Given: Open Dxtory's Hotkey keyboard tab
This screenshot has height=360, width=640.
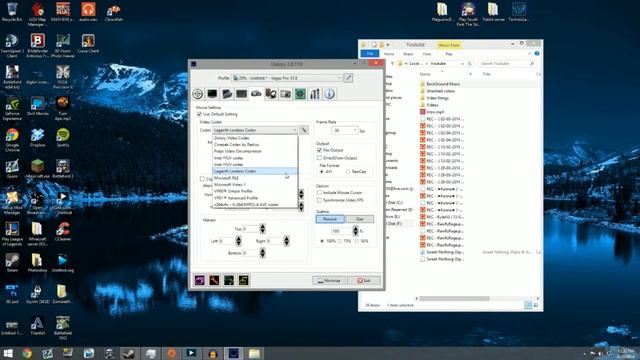Looking at the screenshot, I should click(242, 94).
